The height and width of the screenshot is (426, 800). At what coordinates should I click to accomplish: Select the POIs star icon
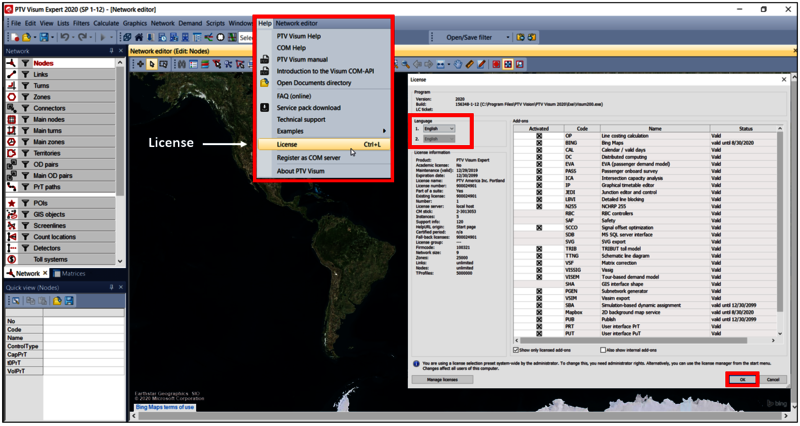coord(11,203)
